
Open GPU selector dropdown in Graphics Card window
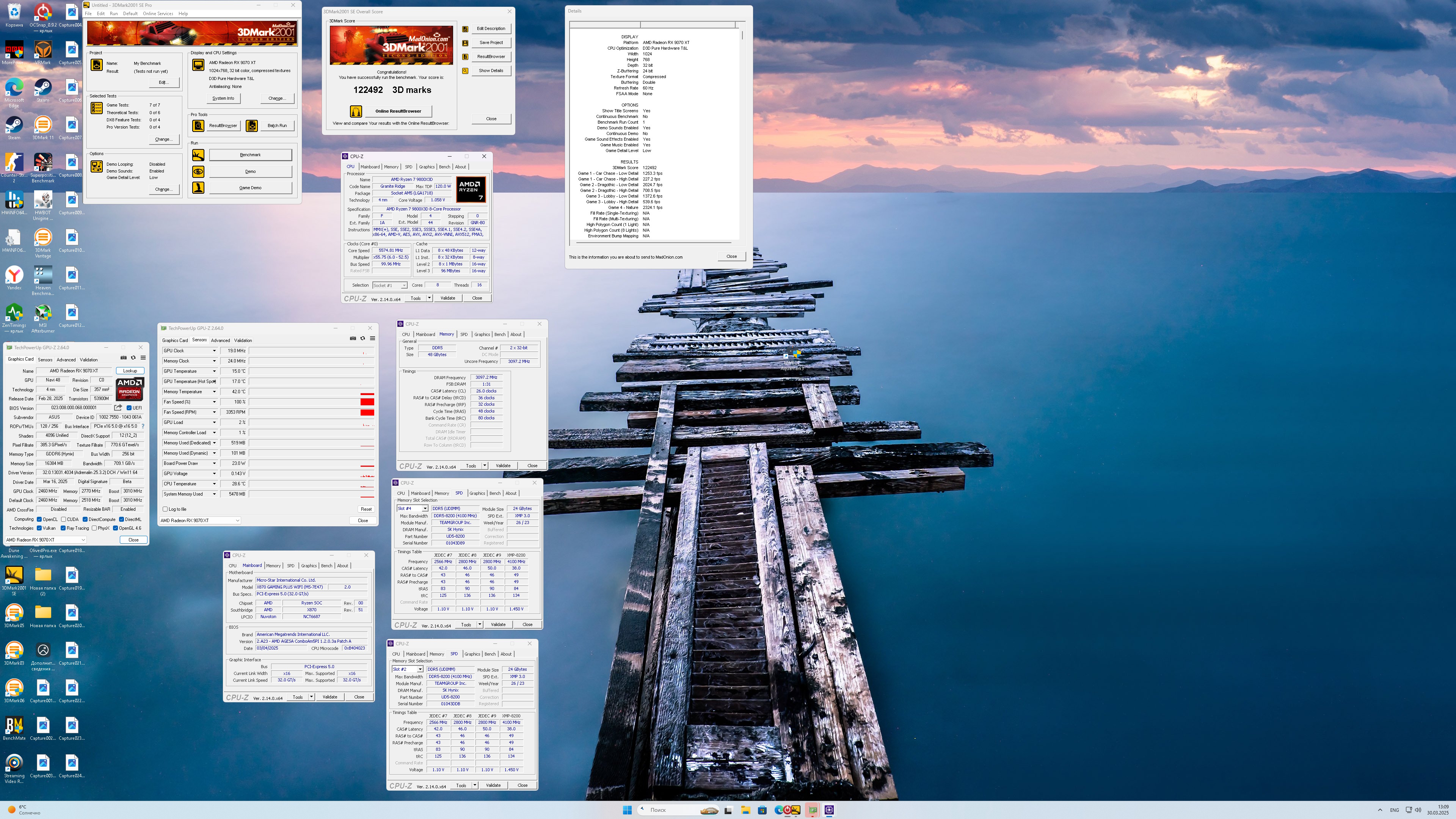click(46, 540)
